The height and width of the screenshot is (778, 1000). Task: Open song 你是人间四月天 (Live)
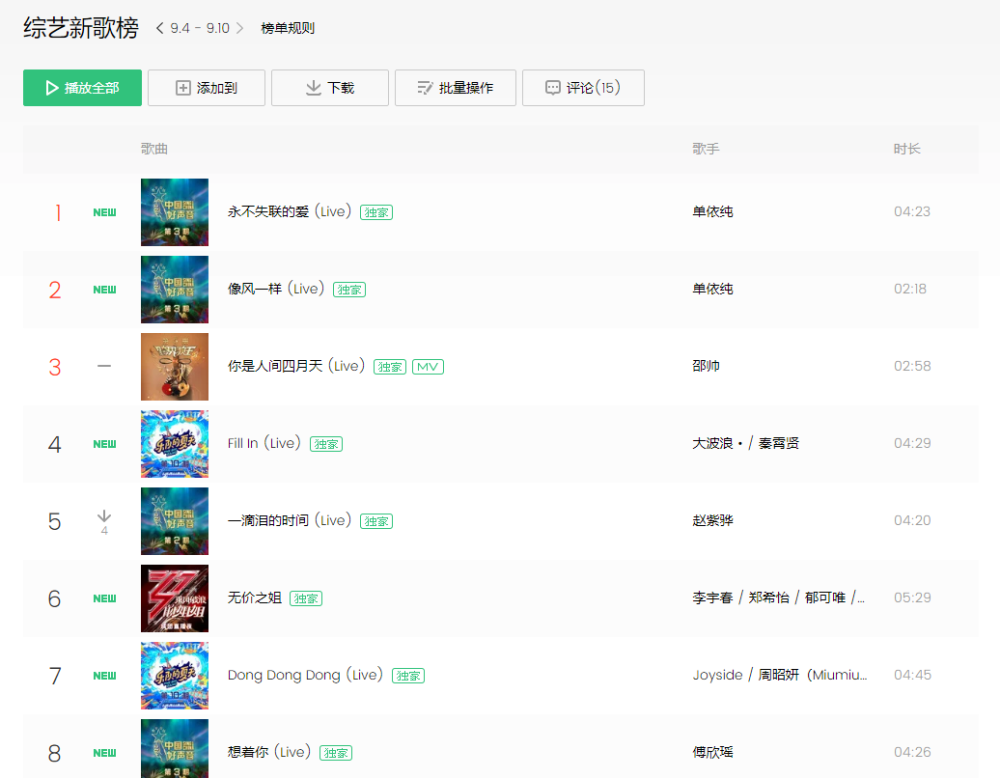pyautogui.click(x=296, y=366)
